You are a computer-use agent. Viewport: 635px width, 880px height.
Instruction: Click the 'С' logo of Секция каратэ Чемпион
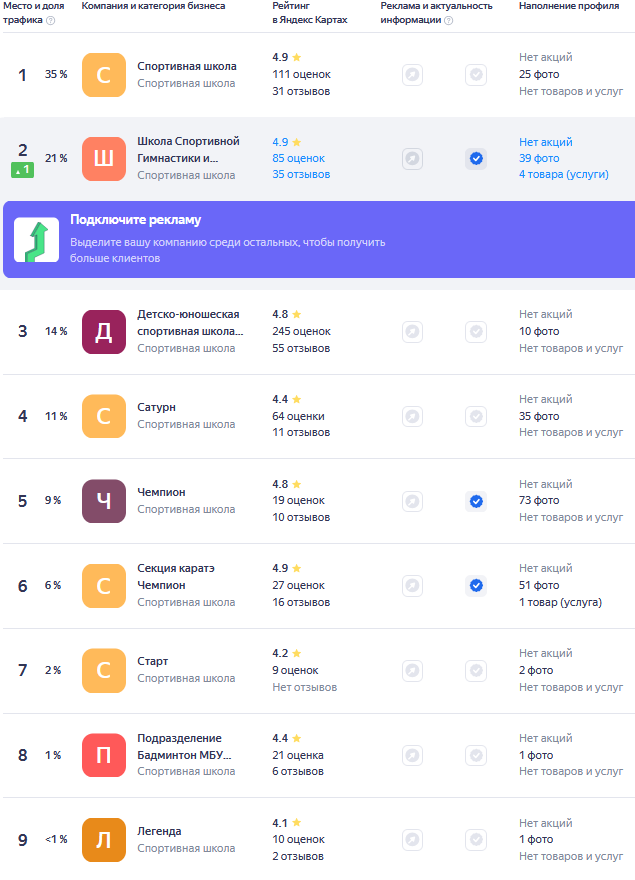104,585
